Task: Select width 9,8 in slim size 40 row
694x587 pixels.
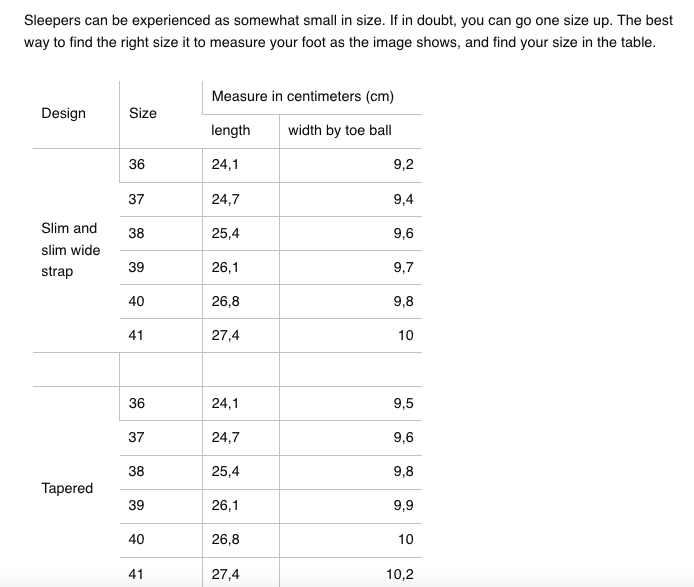Action: (x=403, y=301)
